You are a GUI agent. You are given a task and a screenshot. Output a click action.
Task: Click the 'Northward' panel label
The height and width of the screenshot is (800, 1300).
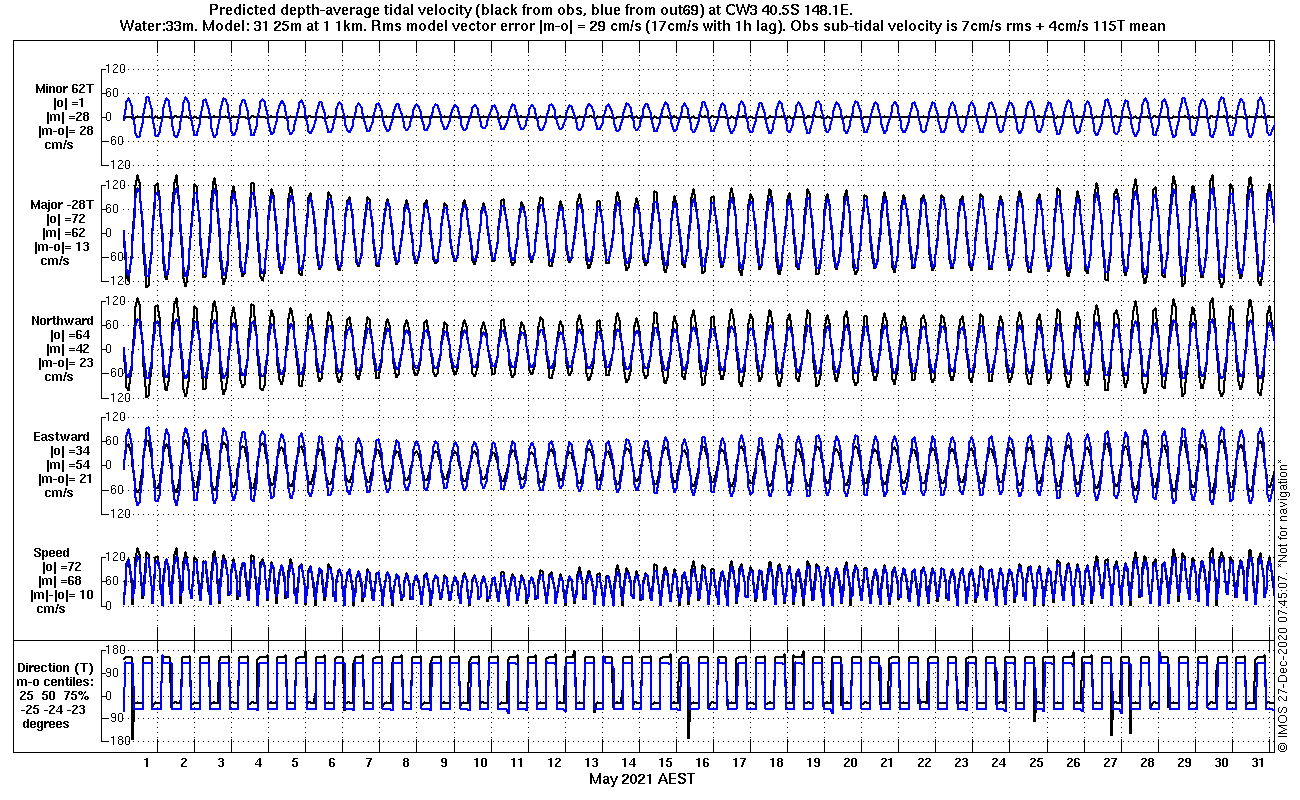click(x=62, y=321)
